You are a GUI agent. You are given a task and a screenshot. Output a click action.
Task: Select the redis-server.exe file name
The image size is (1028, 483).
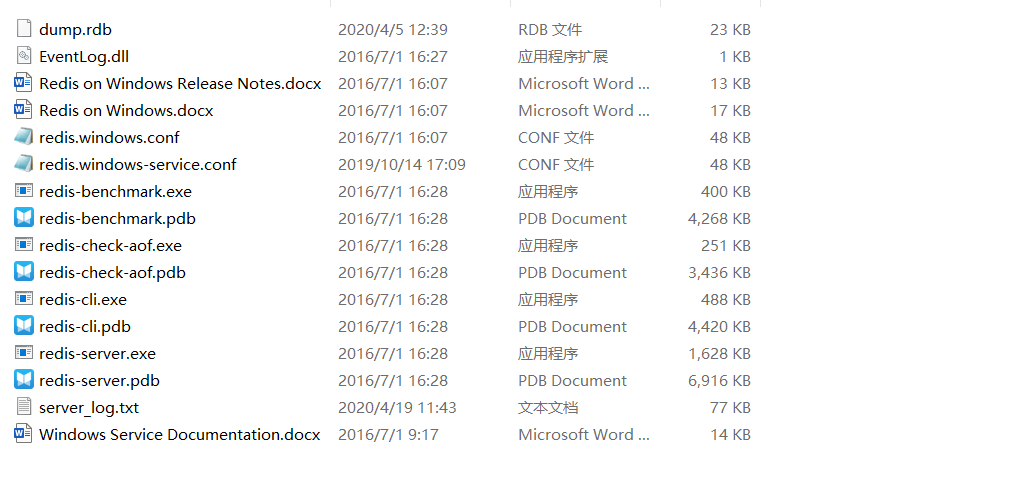tap(98, 354)
